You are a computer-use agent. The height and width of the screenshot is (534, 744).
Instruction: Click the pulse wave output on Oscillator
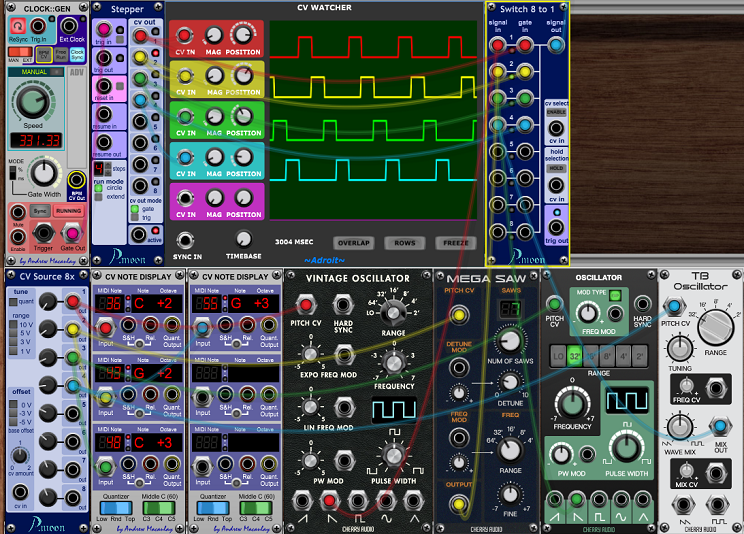click(x=599, y=500)
